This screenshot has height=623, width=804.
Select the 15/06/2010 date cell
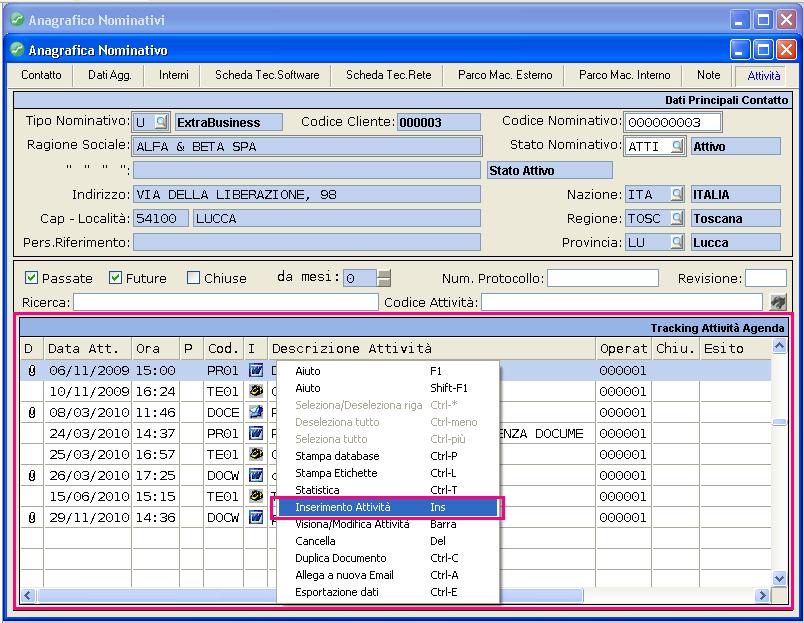click(x=88, y=496)
